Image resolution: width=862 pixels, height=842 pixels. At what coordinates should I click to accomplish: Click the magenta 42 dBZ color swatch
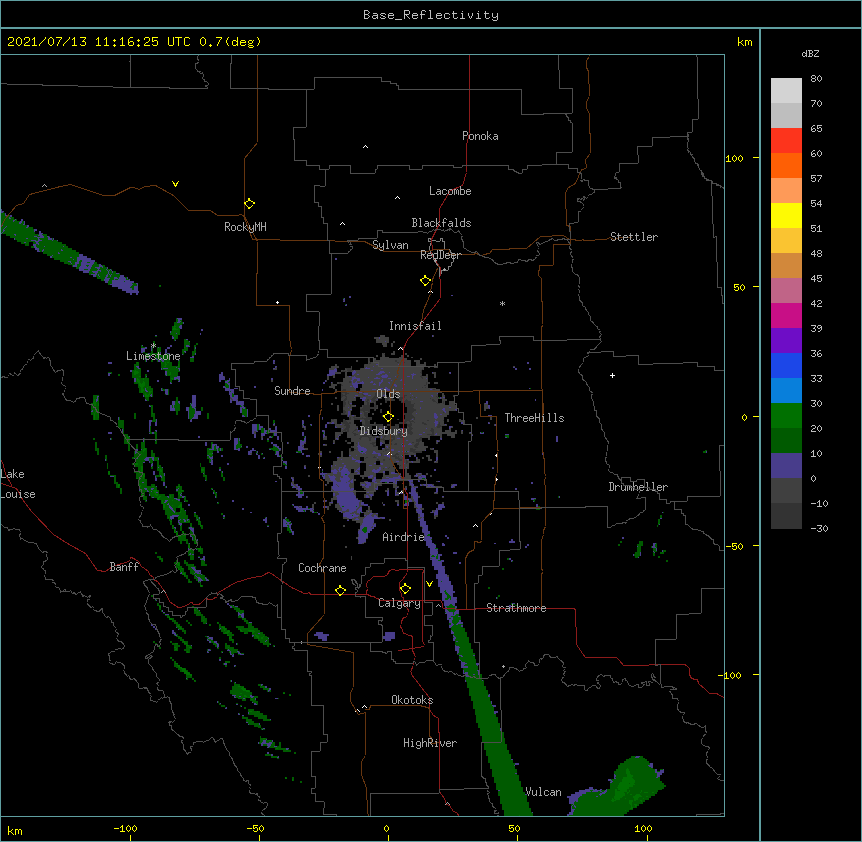(786, 315)
